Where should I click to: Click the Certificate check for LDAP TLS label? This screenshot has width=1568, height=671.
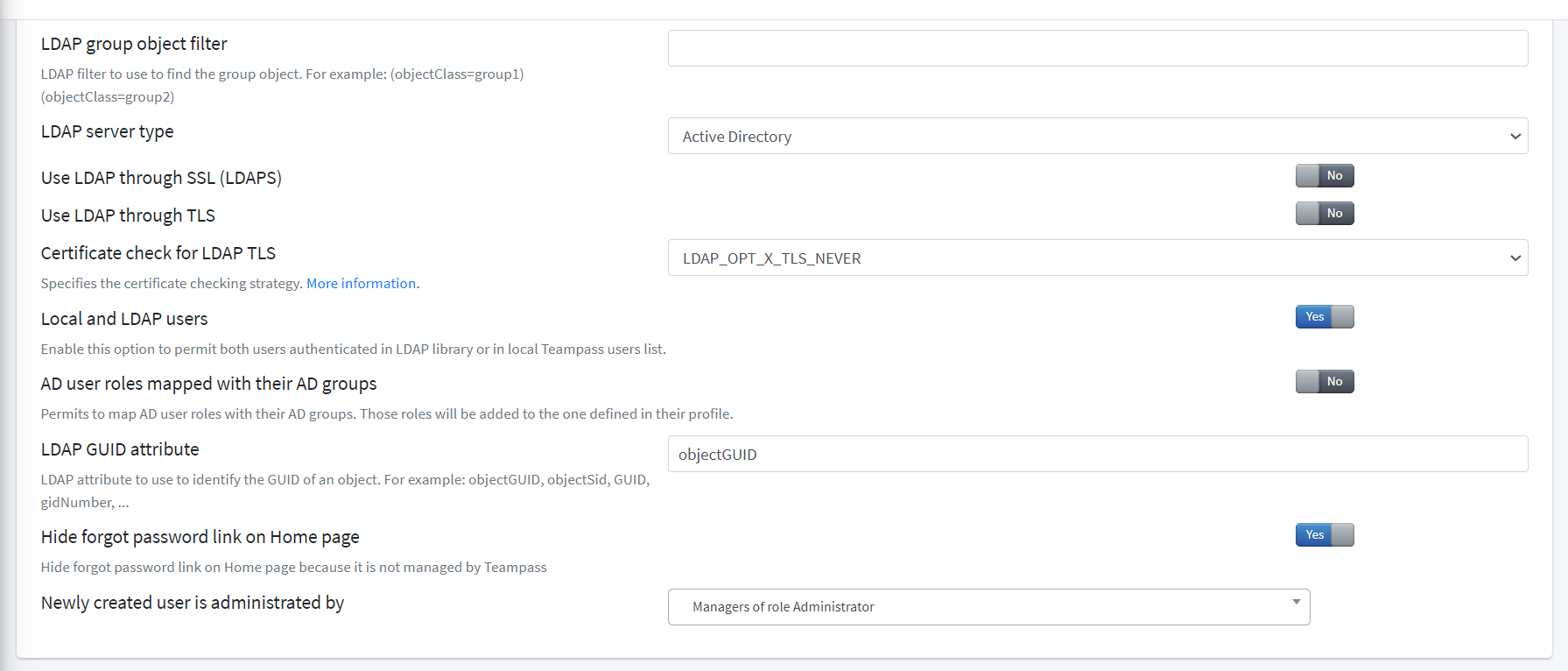(x=158, y=252)
